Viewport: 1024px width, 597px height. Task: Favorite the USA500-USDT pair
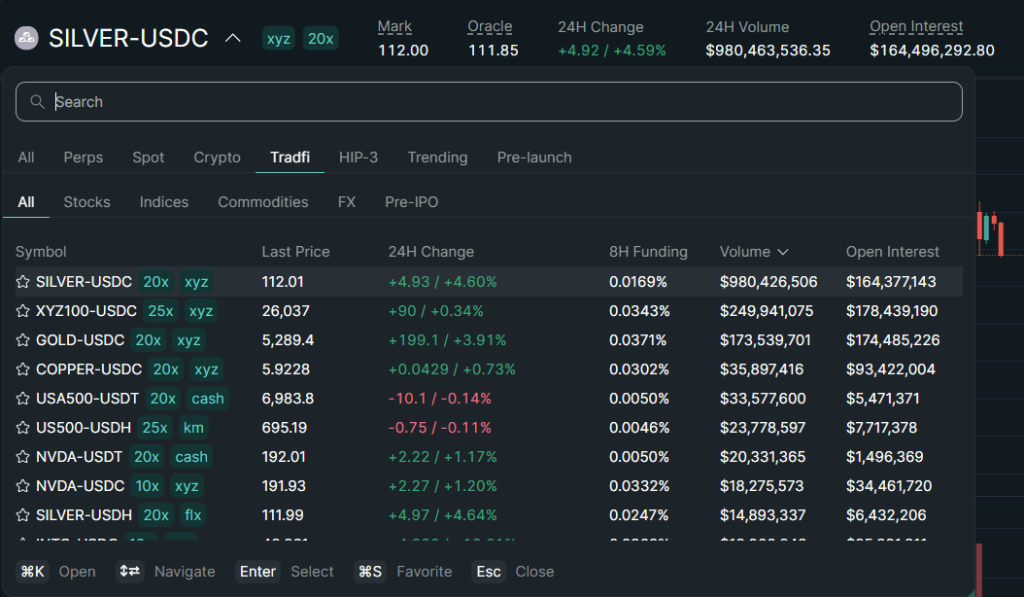tap(22, 398)
